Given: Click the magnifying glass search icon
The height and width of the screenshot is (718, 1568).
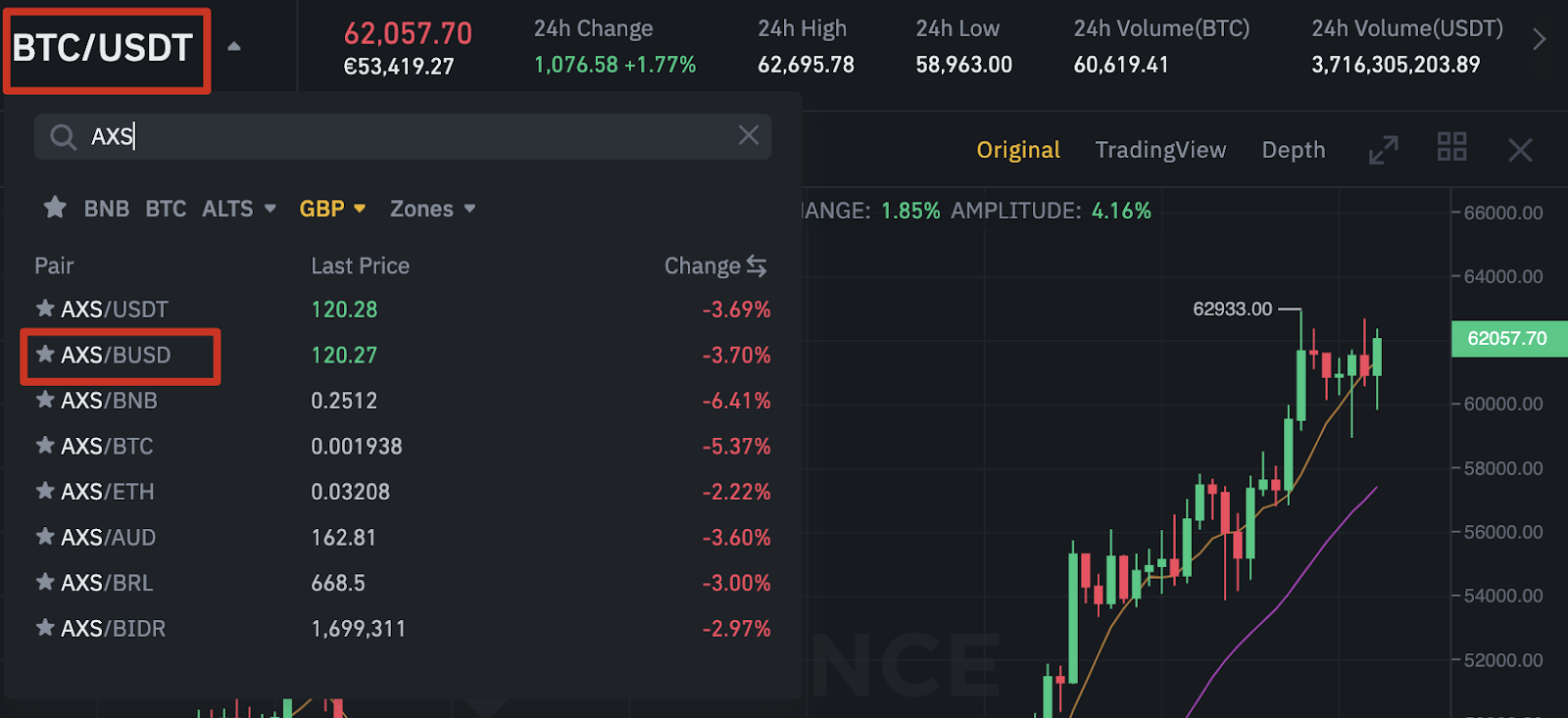Looking at the screenshot, I should pyautogui.click(x=63, y=137).
